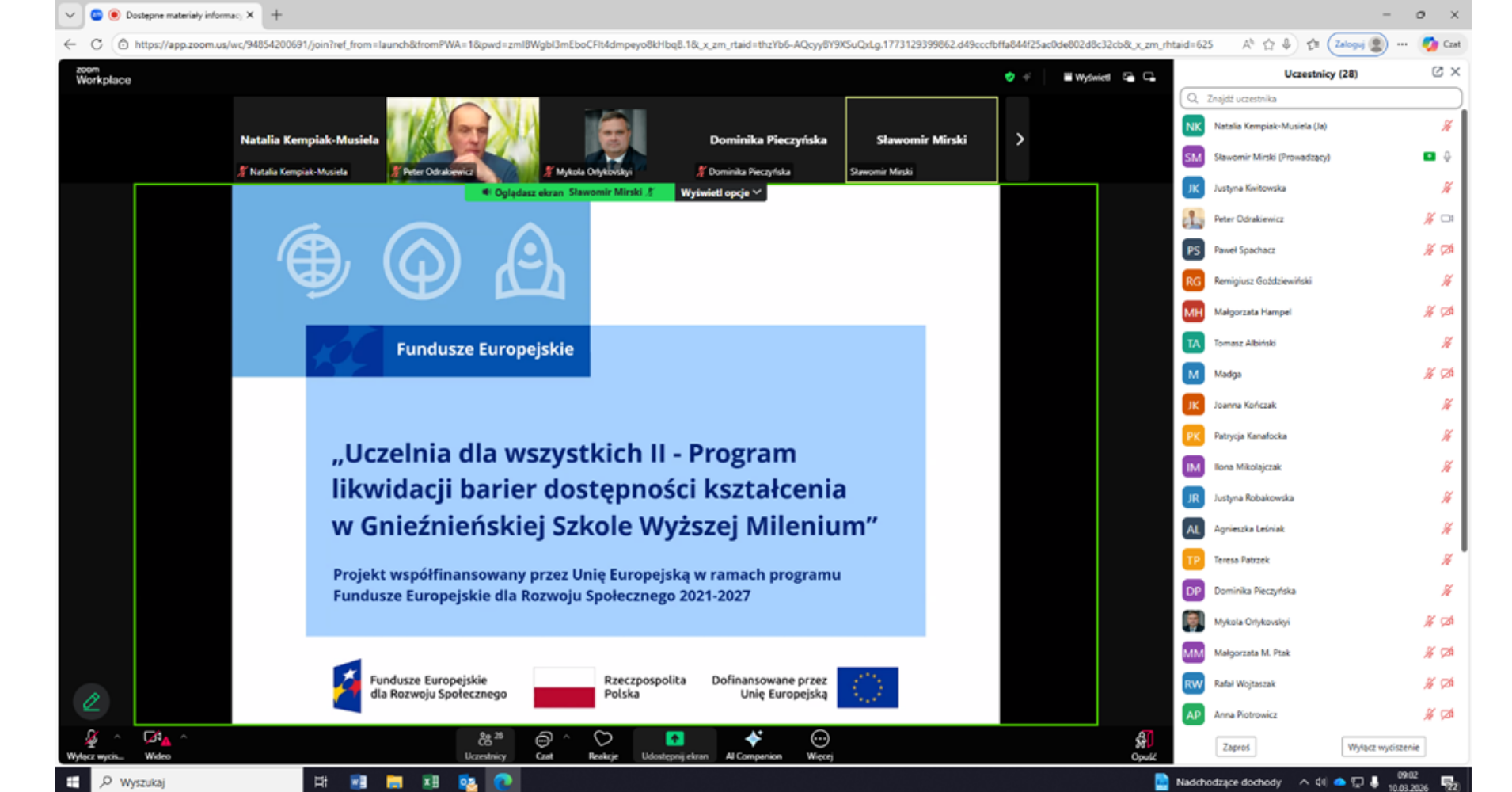
Task: Open the Czat chat panel
Action: click(544, 744)
